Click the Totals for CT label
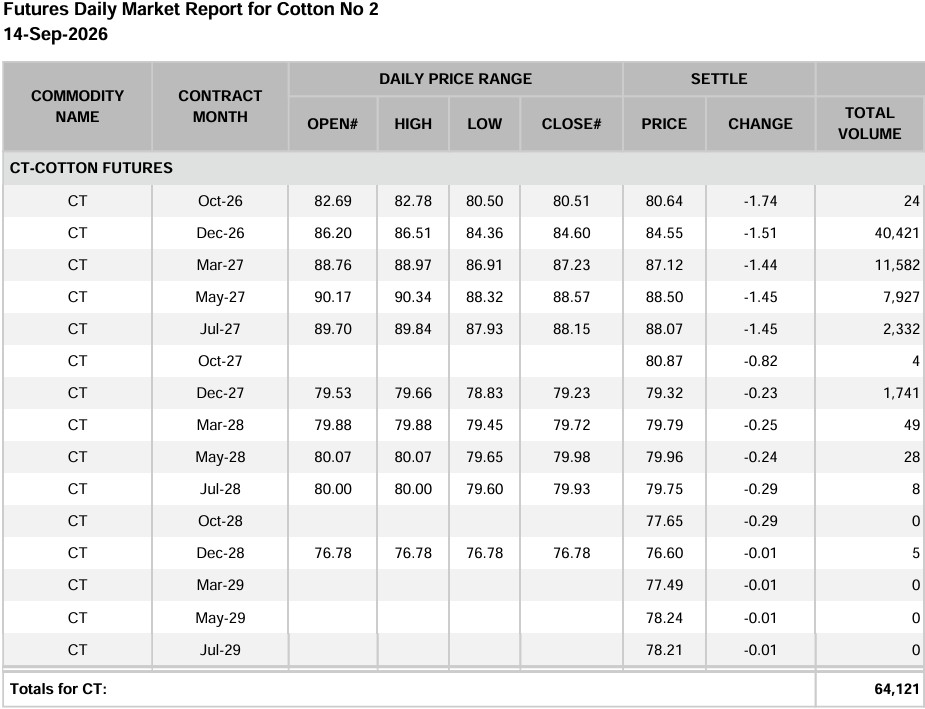 click(x=58, y=689)
